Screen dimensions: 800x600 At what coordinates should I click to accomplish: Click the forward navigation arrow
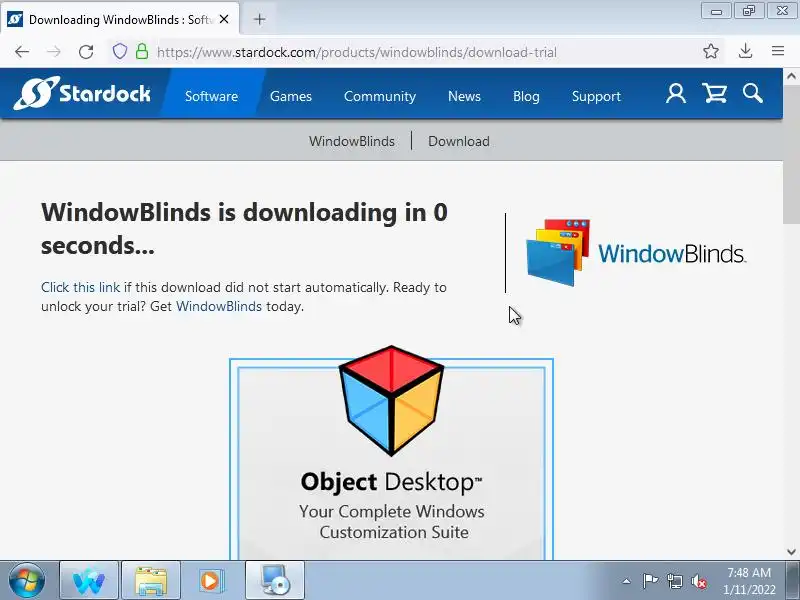[54, 52]
